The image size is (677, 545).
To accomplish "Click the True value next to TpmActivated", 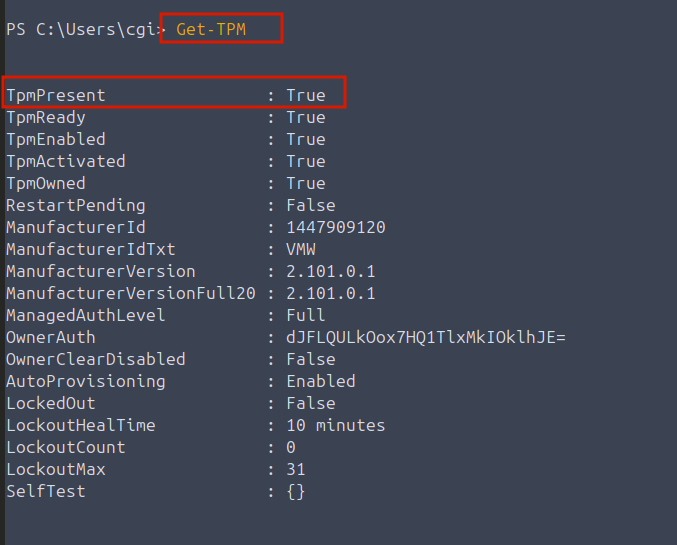I will (x=305, y=161).
